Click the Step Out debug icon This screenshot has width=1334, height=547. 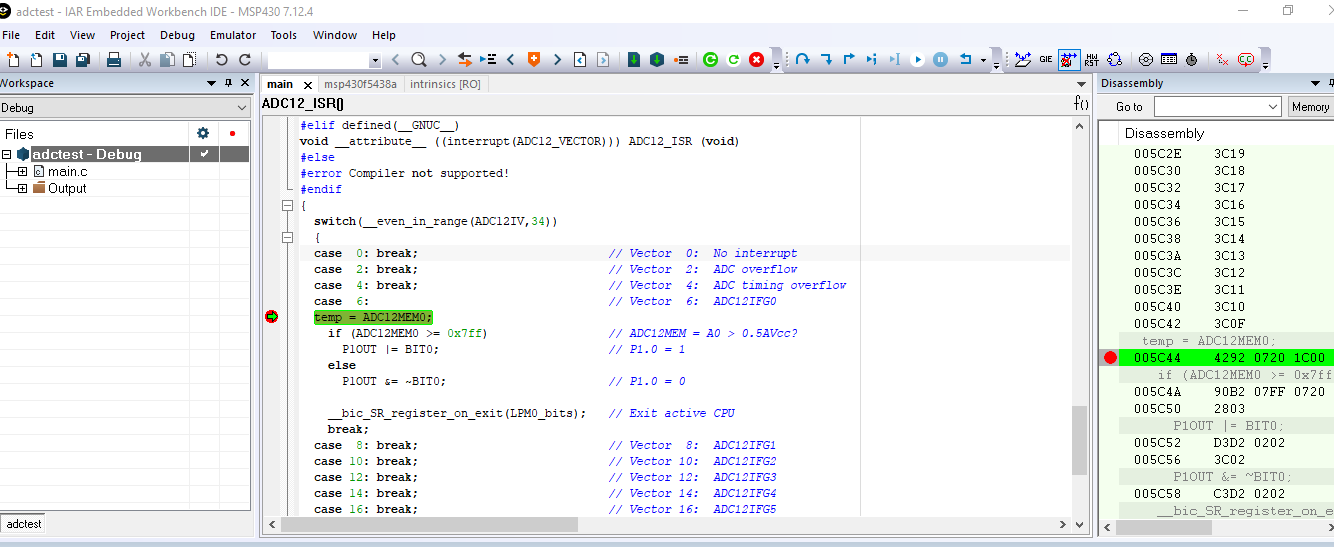pos(849,60)
